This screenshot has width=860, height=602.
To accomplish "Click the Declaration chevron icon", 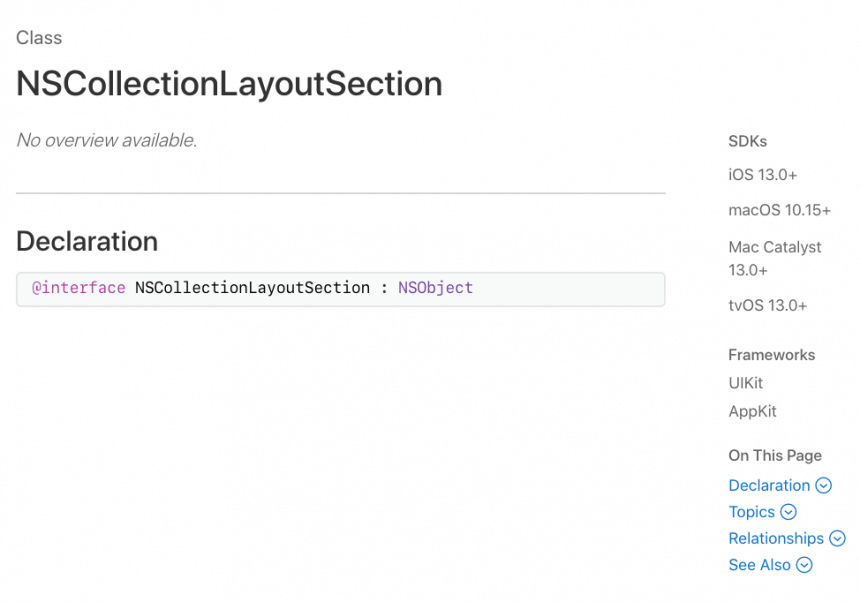I will (x=823, y=485).
